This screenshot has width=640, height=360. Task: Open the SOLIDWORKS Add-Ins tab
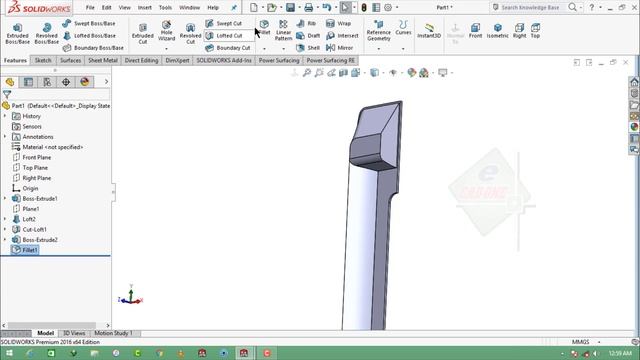(x=224, y=60)
